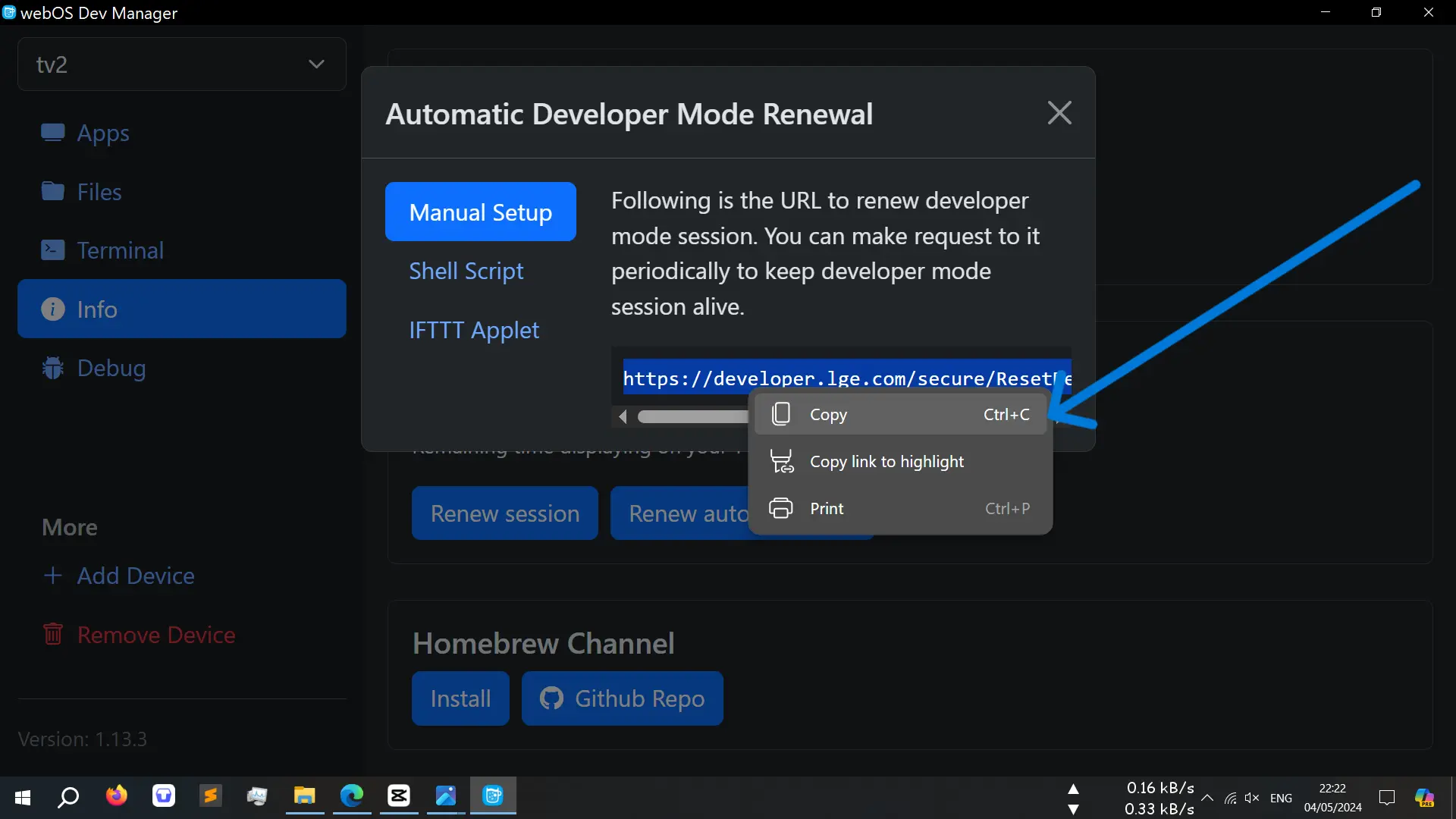Select the Manual Setup tab
This screenshot has width=1456, height=819.
481,212
